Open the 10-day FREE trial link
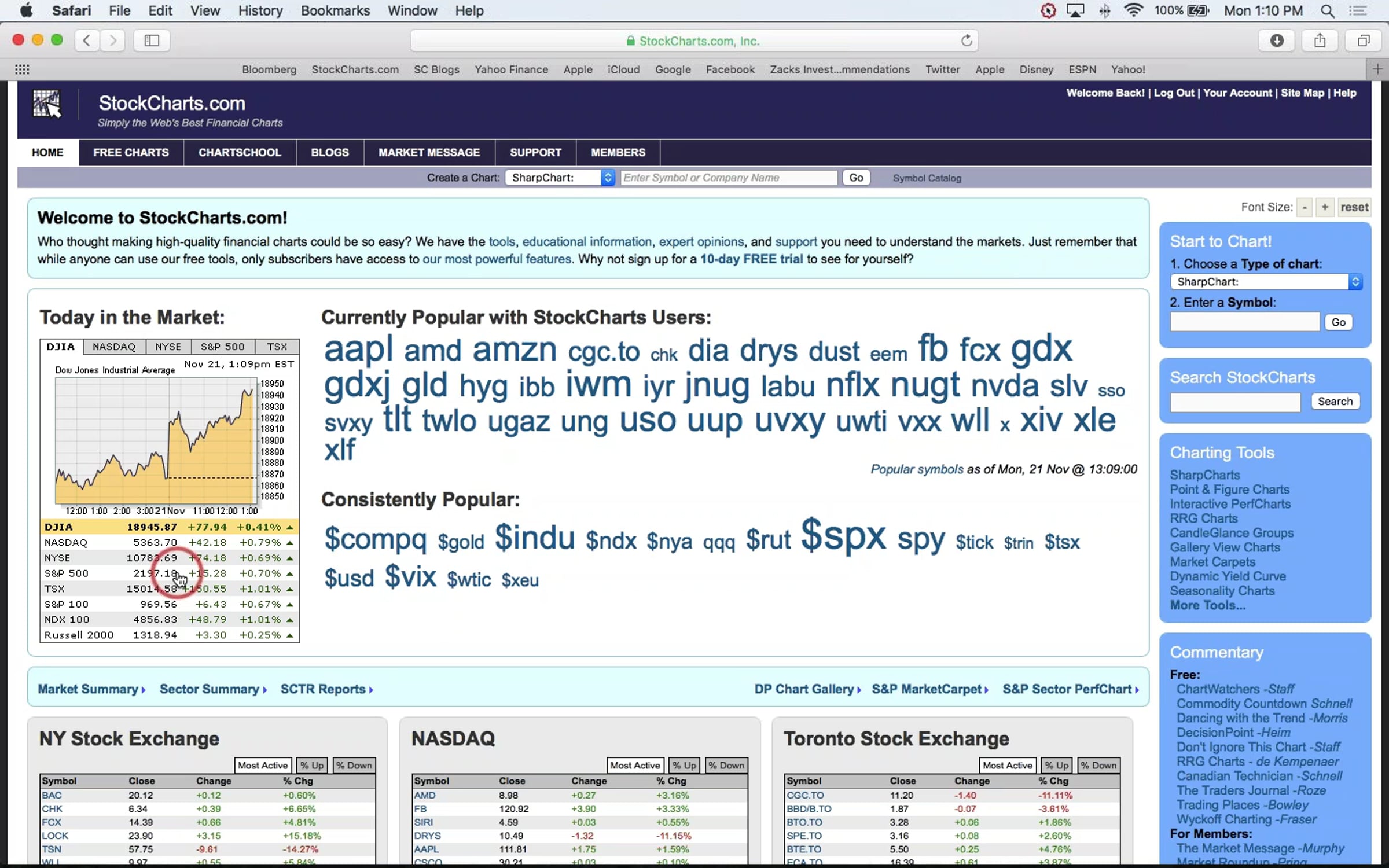1389x868 pixels. tap(751, 259)
